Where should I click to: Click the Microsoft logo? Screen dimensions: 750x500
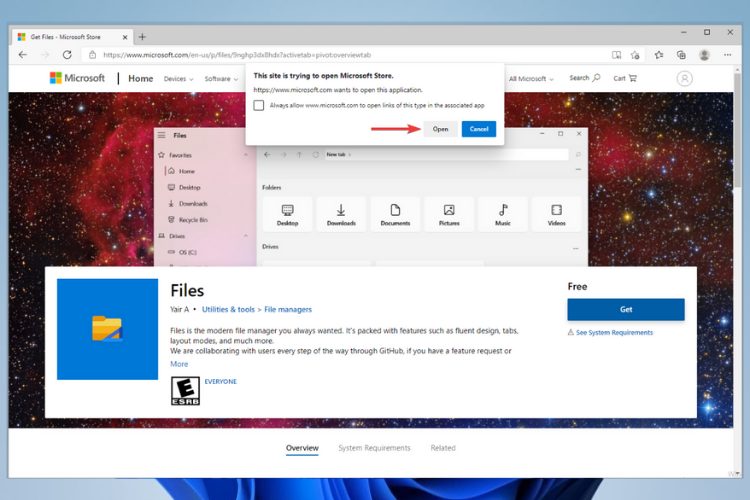click(x=77, y=78)
